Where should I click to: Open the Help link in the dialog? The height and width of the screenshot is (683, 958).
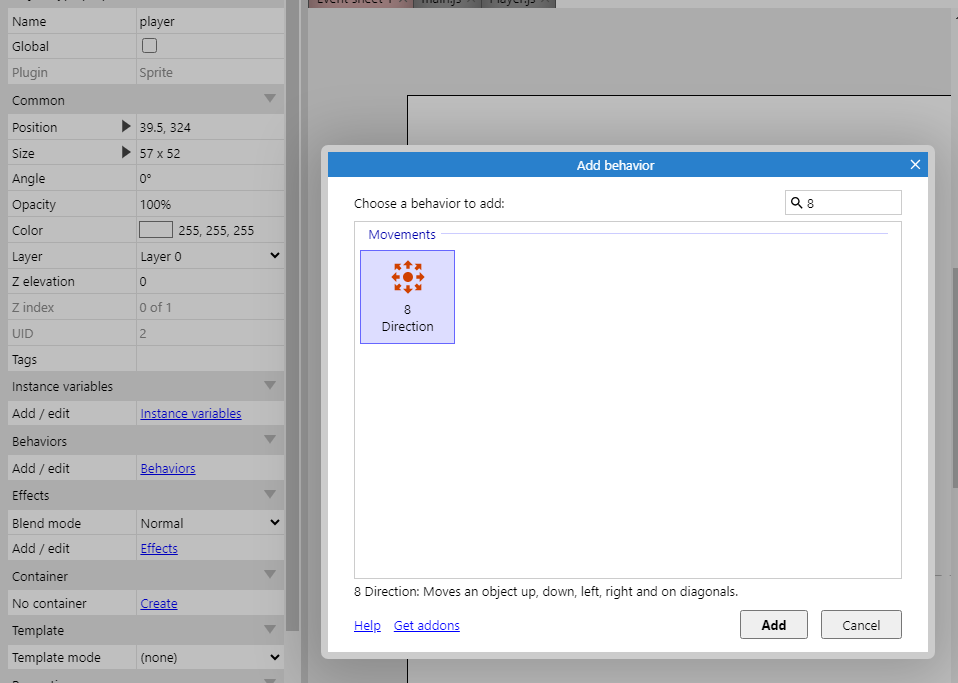click(367, 625)
